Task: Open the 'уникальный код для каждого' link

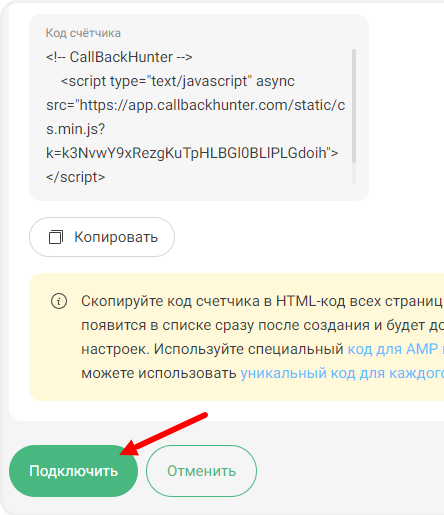Action: click(342, 373)
